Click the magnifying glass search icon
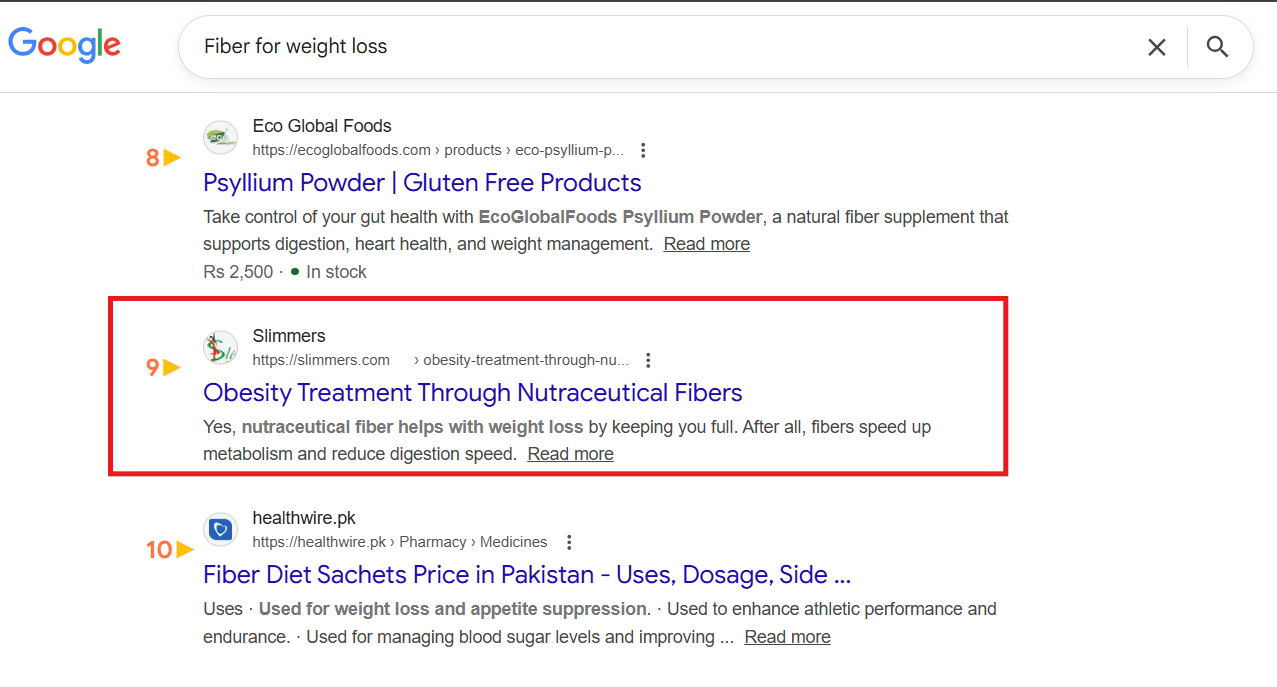 (x=1217, y=47)
